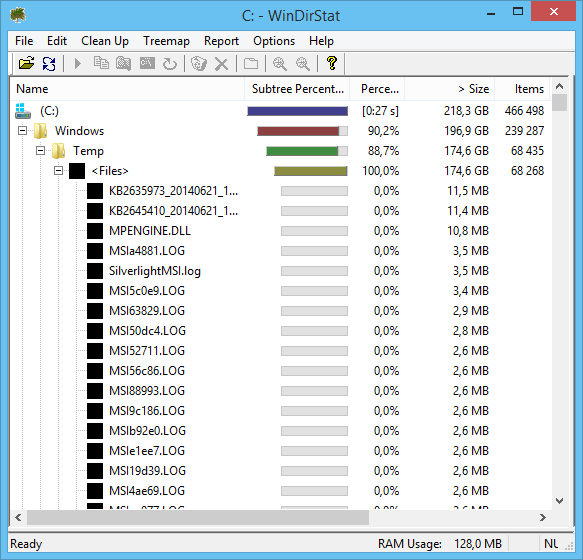583x560 pixels.
Task: Click the Delete to recycle bin icon
Action: click(199, 63)
